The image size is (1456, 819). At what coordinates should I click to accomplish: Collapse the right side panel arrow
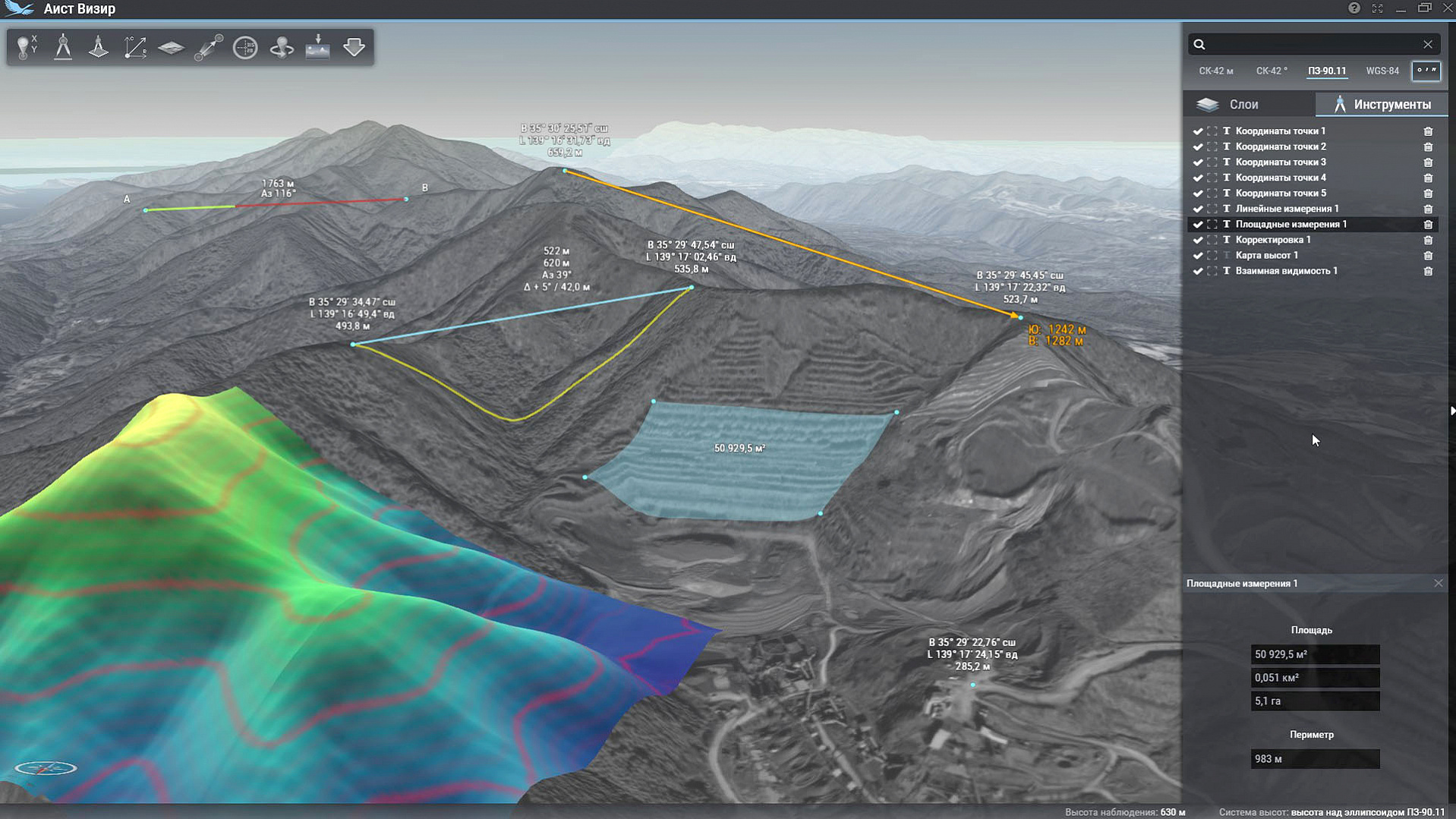1451,411
